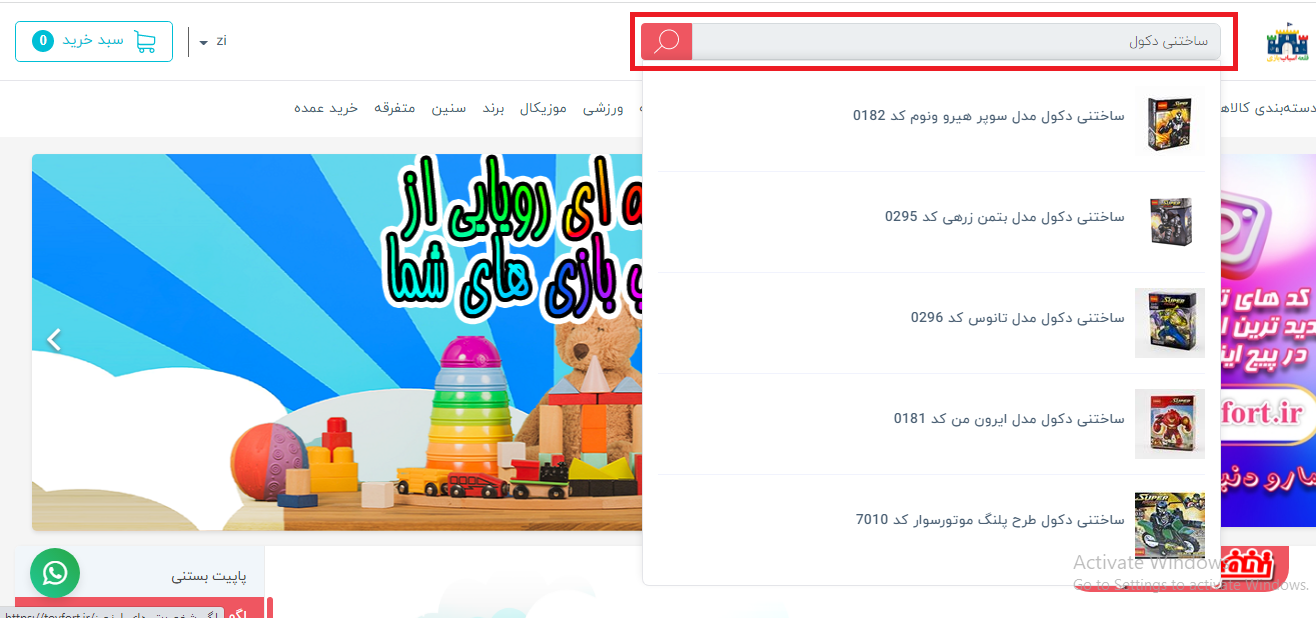Open the WhatsApp chat button
Image resolution: width=1316 pixels, height=618 pixels.
click(x=55, y=573)
